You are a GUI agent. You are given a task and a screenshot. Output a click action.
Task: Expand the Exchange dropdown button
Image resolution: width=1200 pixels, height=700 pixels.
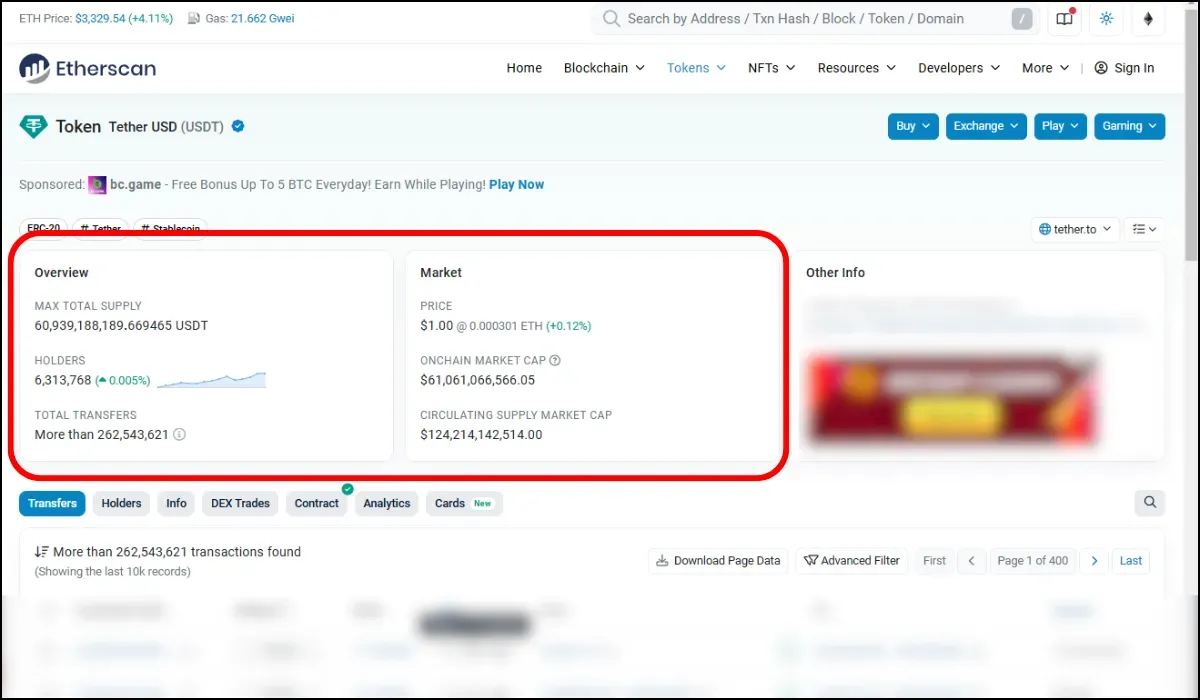click(986, 126)
